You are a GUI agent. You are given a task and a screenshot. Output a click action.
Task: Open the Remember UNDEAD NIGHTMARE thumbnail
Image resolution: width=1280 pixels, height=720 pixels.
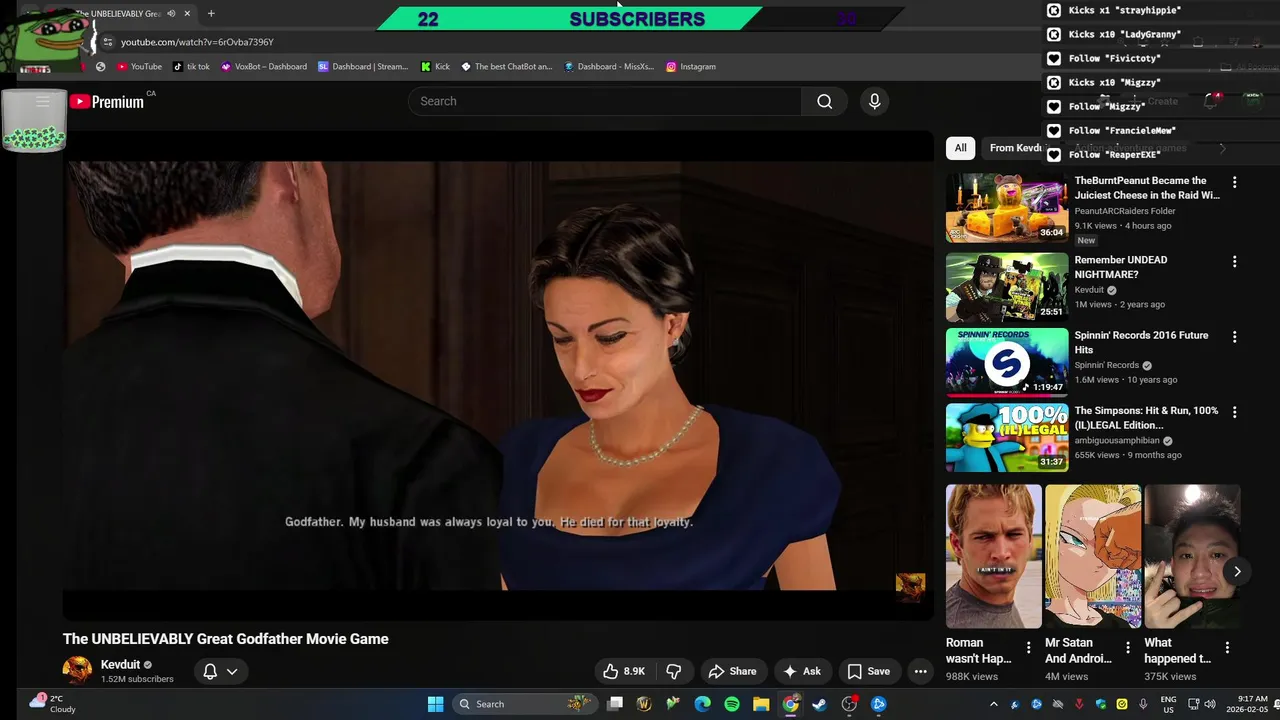[x=1007, y=287]
